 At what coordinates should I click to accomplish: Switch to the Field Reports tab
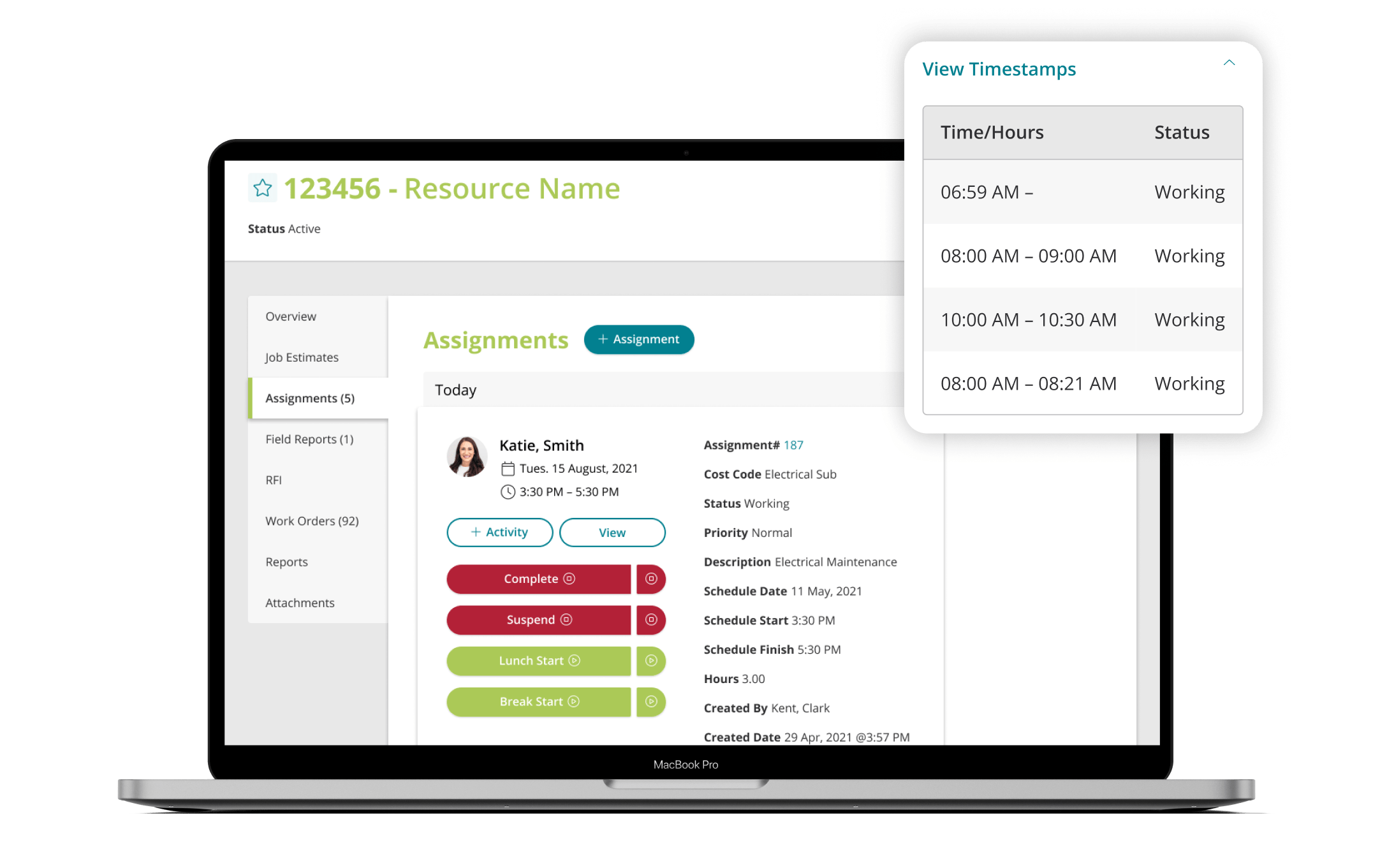[x=309, y=439]
